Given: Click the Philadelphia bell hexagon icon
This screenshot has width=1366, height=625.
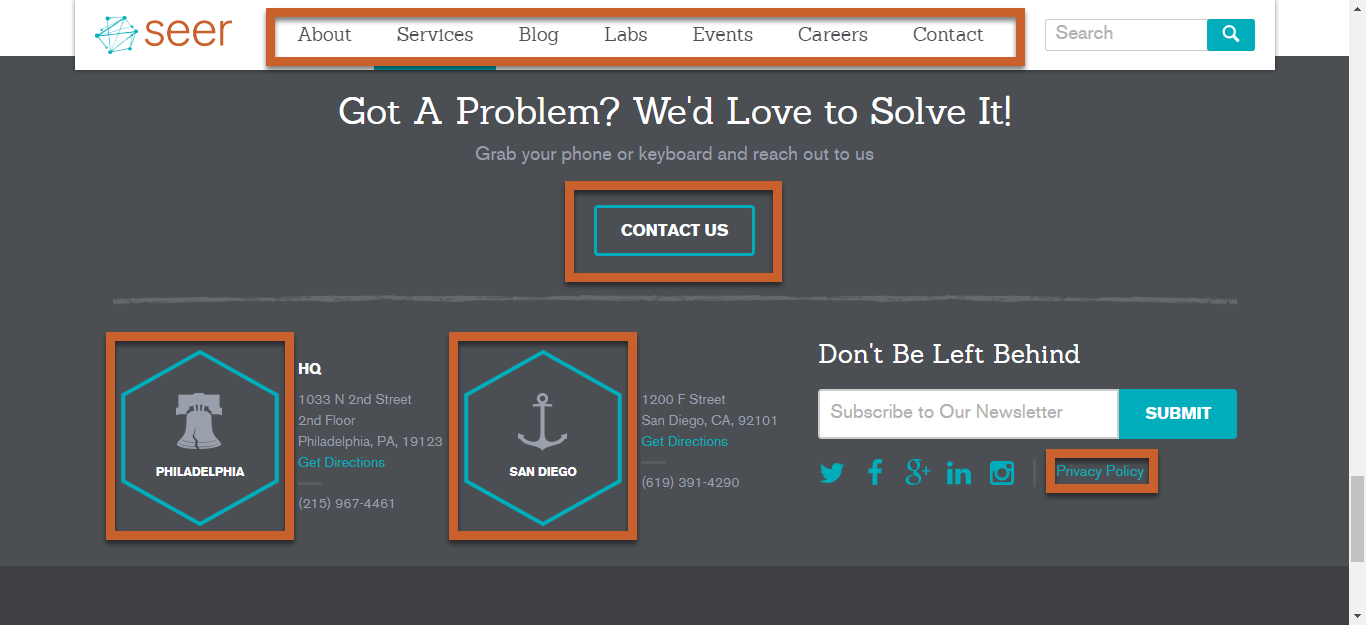Looking at the screenshot, I should point(200,437).
